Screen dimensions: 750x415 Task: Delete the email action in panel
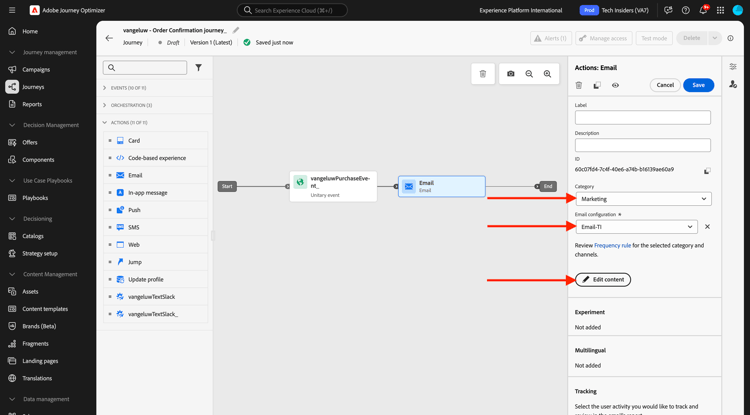click(x=579, y=85)
